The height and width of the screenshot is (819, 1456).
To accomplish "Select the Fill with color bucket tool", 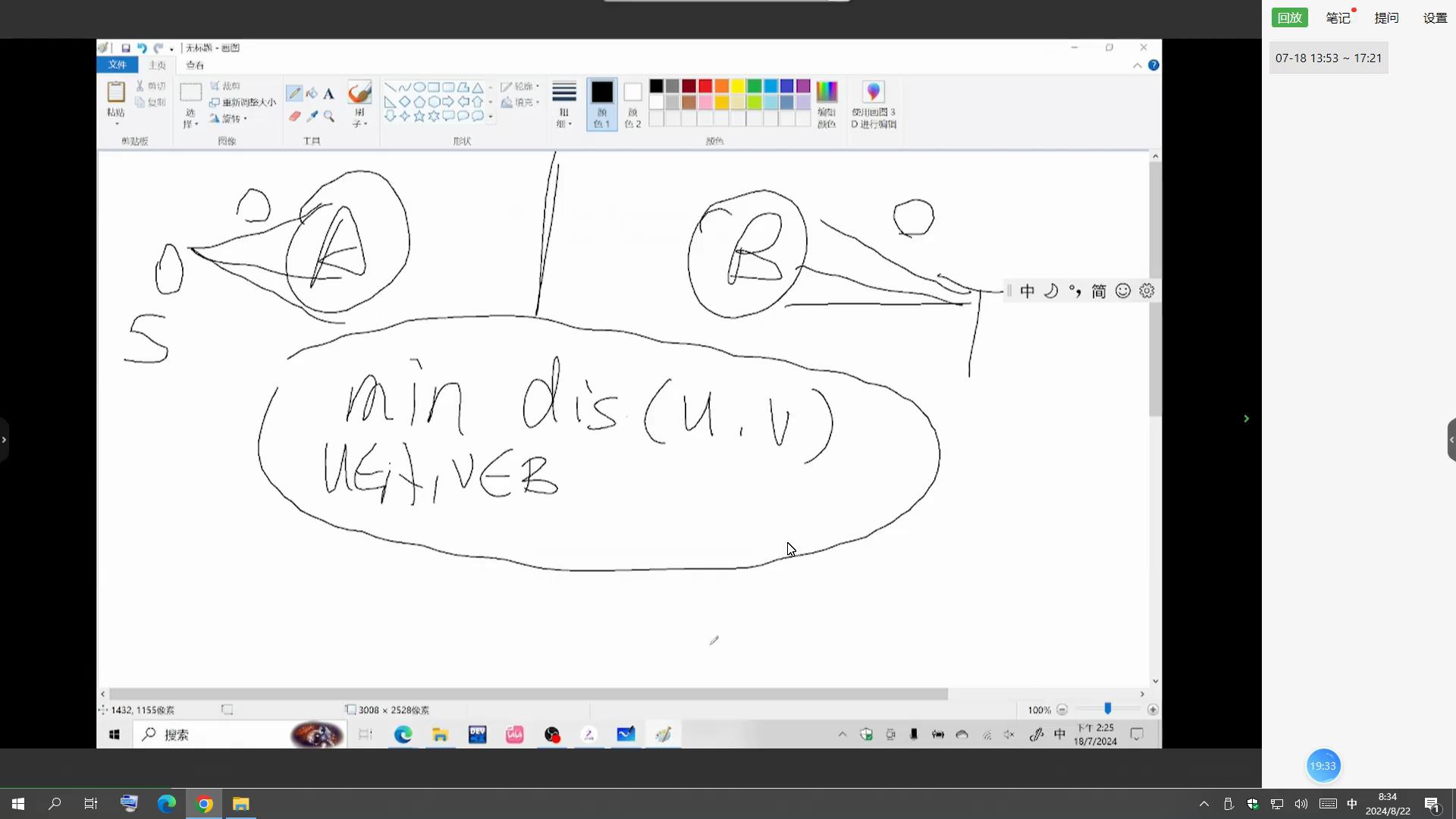I will pyautogui.click(x=312, y=93).
